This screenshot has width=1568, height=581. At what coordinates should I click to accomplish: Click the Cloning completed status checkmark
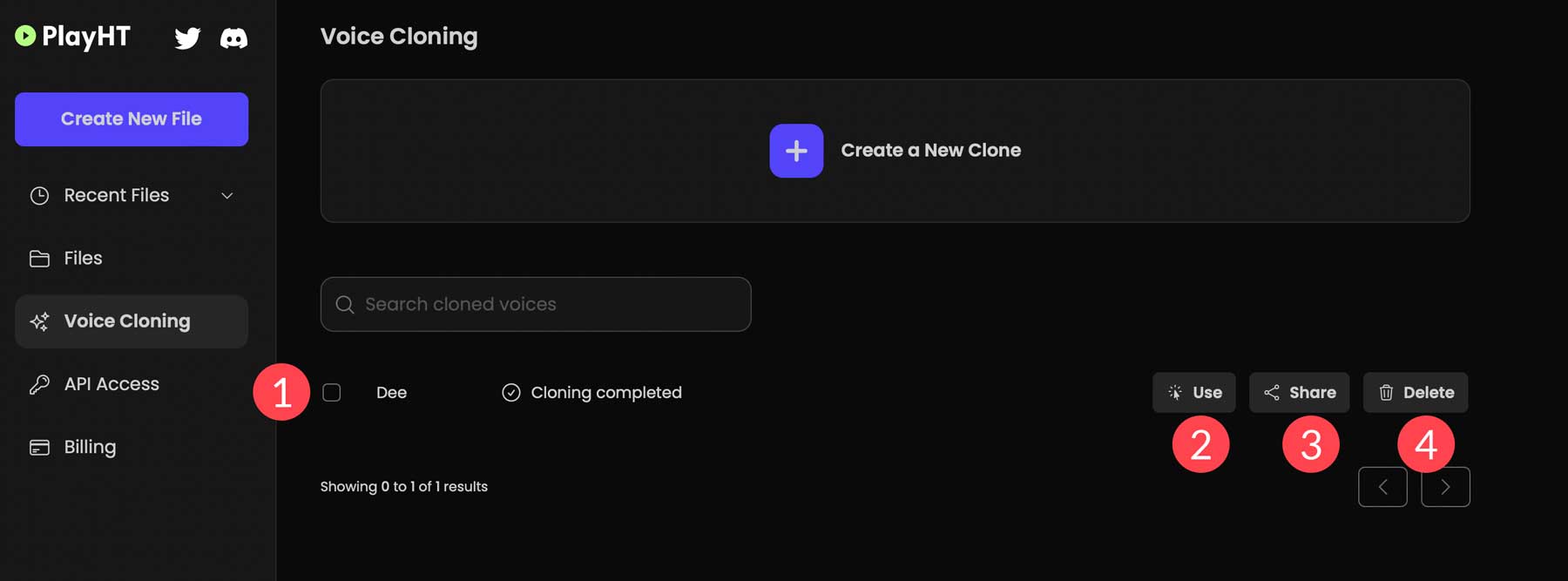point(511,392)
